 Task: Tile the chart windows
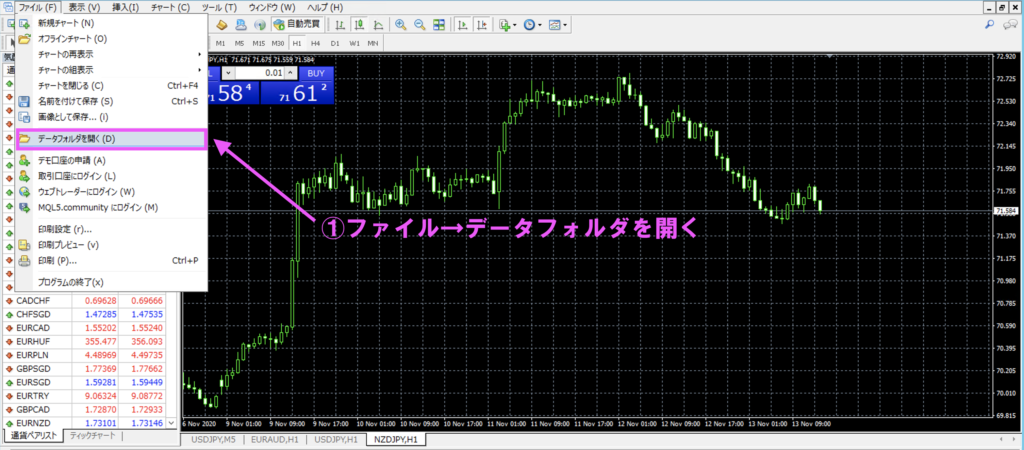tap(439, 25)
